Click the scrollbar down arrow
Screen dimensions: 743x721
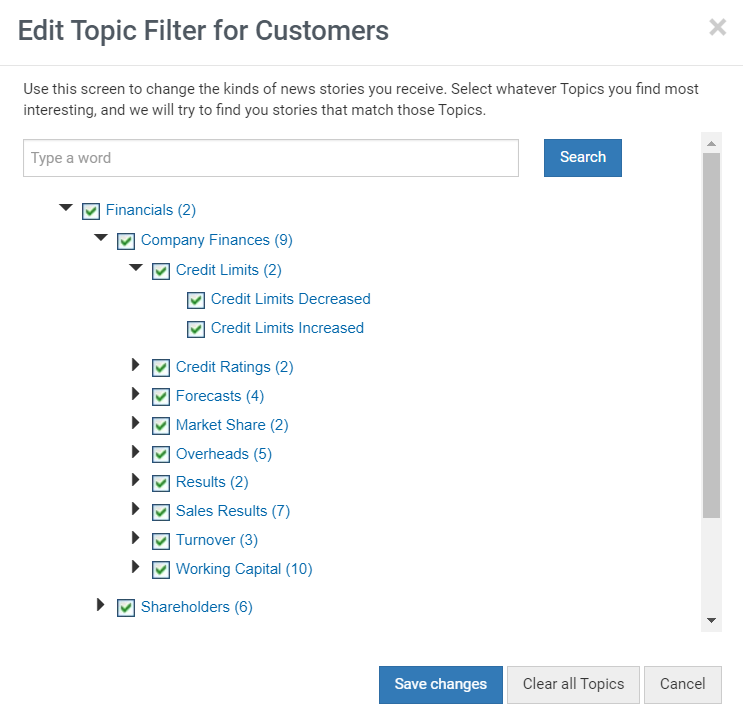tap(711, 621)
